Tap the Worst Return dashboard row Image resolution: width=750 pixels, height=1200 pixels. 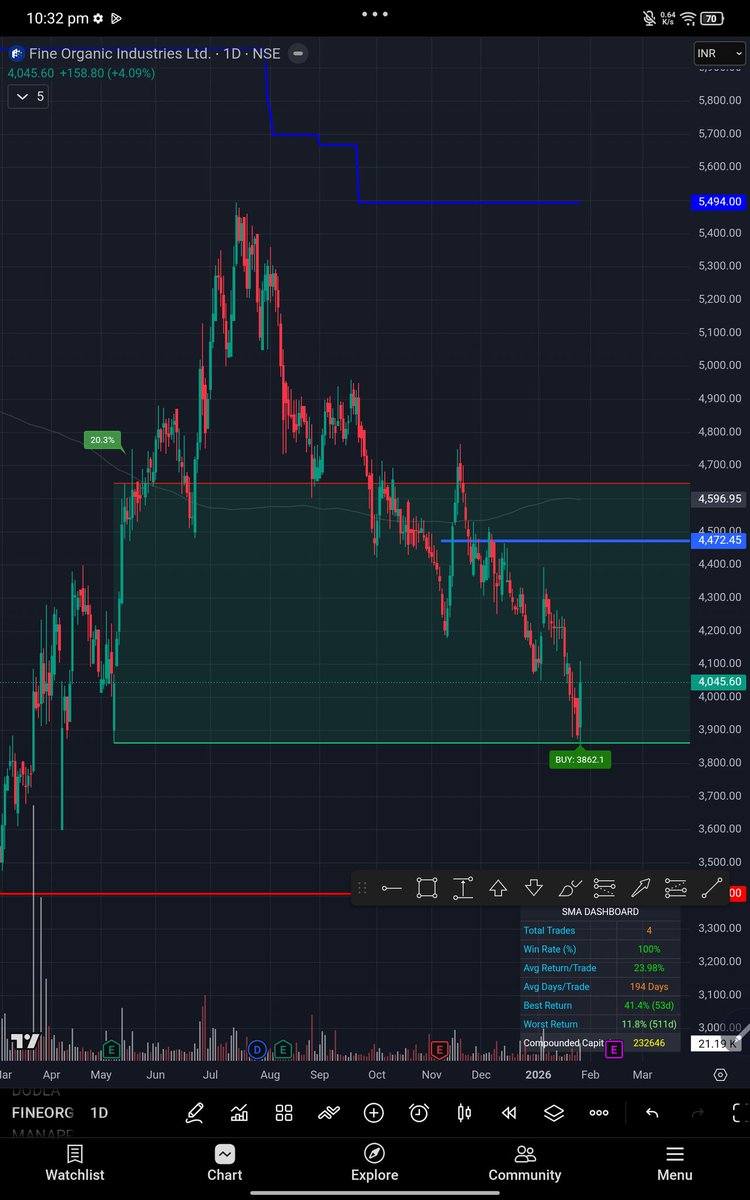600,1024
